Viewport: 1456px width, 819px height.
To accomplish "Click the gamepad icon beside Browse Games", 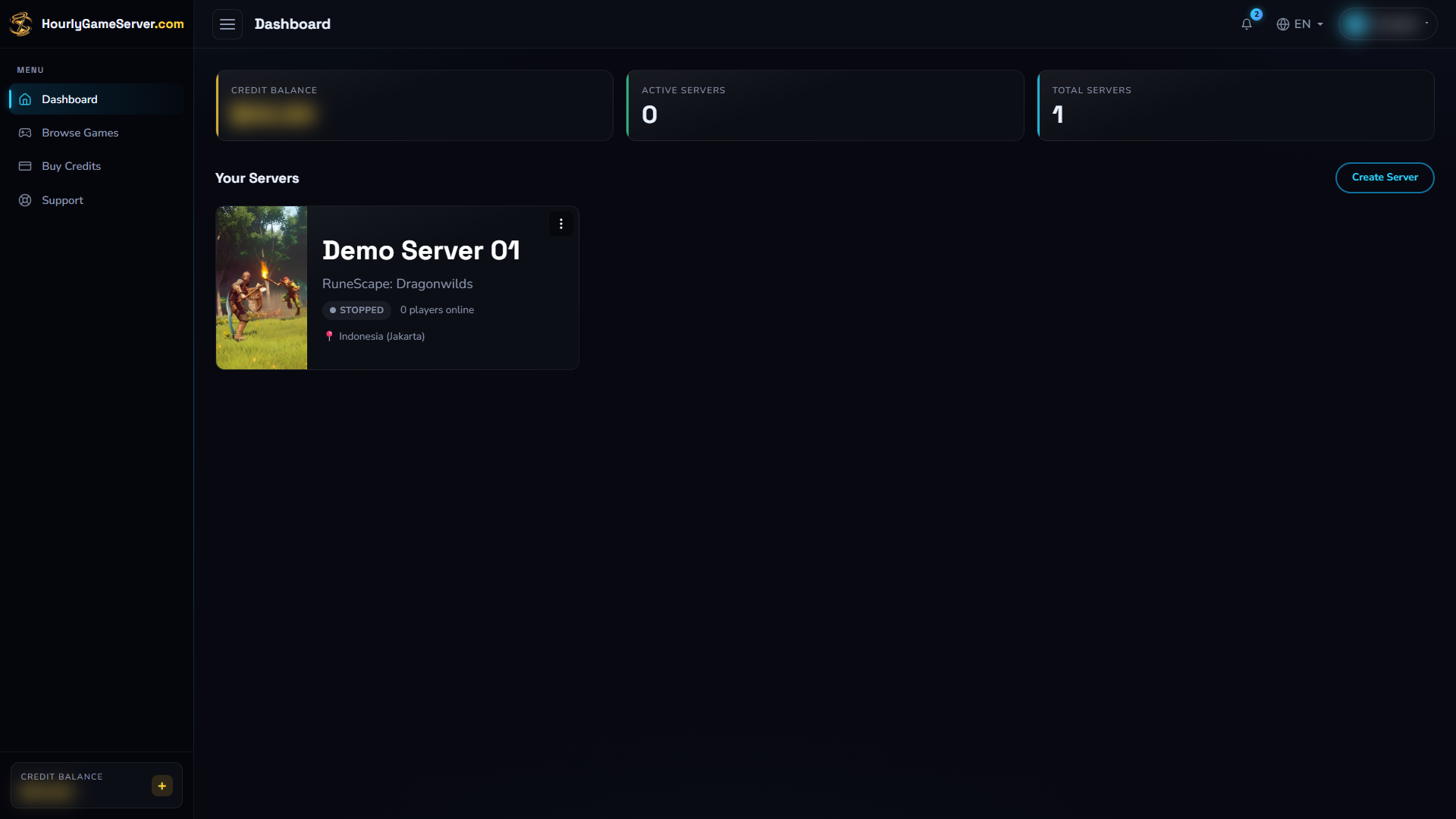I will (25, 133).
